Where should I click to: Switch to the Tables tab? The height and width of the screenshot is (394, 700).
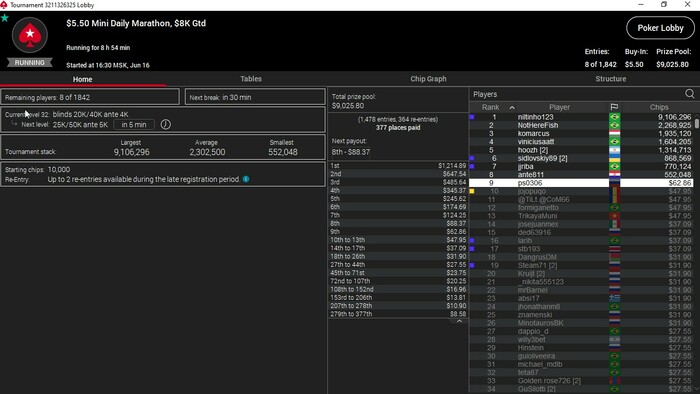coord(251,79)
